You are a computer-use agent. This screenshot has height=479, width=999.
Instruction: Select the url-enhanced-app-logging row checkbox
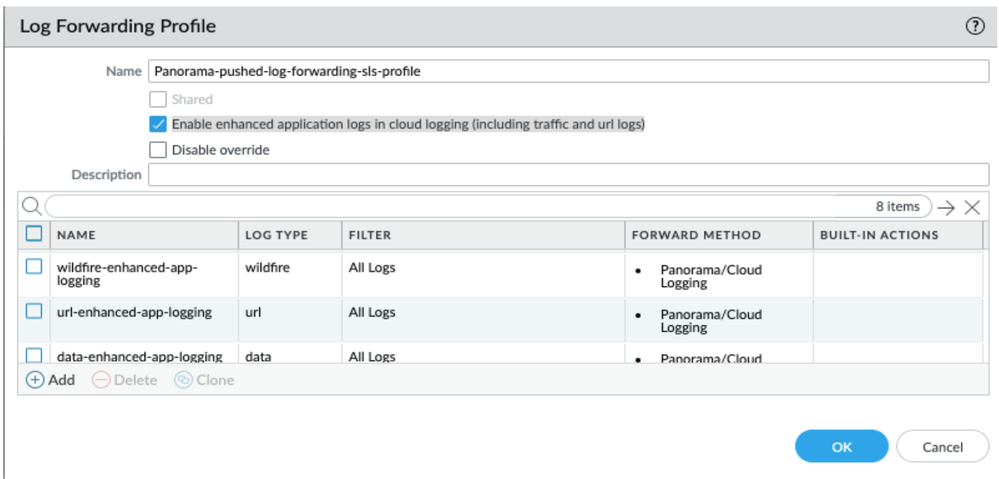pyautogui.click(x=34, y=311)
